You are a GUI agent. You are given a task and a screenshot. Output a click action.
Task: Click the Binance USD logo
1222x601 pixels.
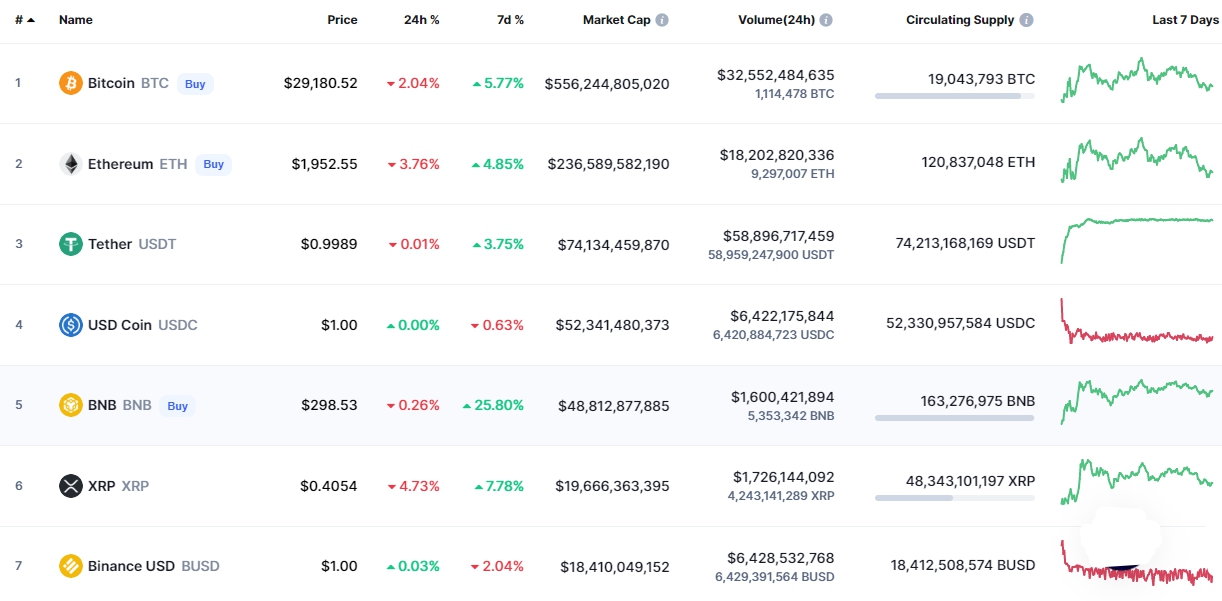(x=70, y=566)
